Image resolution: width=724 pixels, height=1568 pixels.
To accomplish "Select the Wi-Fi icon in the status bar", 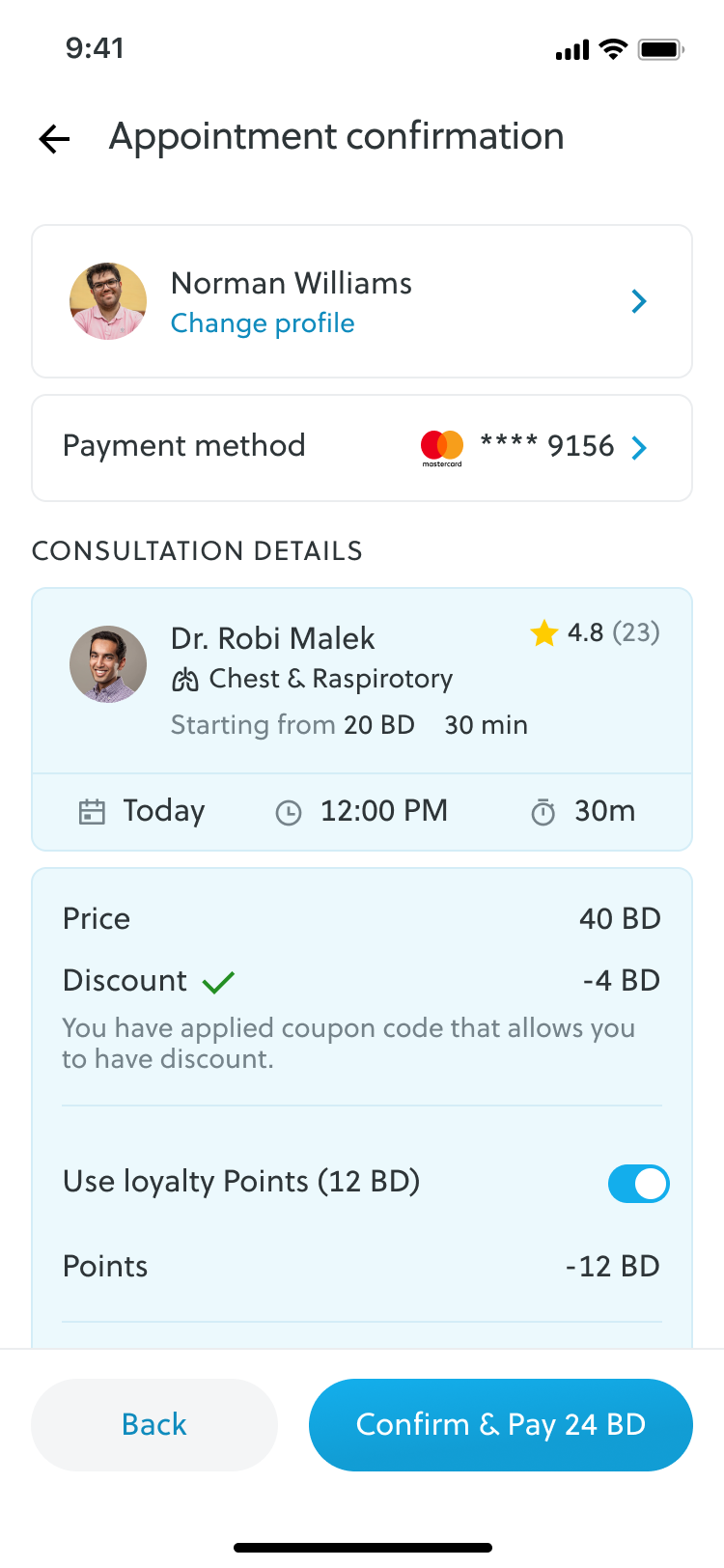I will (x=612, y=48).
